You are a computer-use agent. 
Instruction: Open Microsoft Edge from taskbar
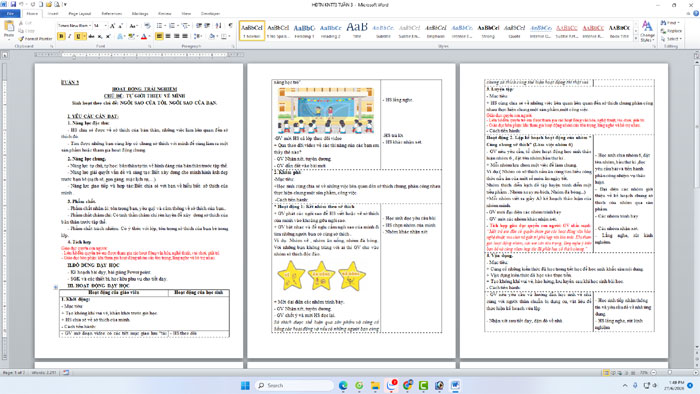343,386
